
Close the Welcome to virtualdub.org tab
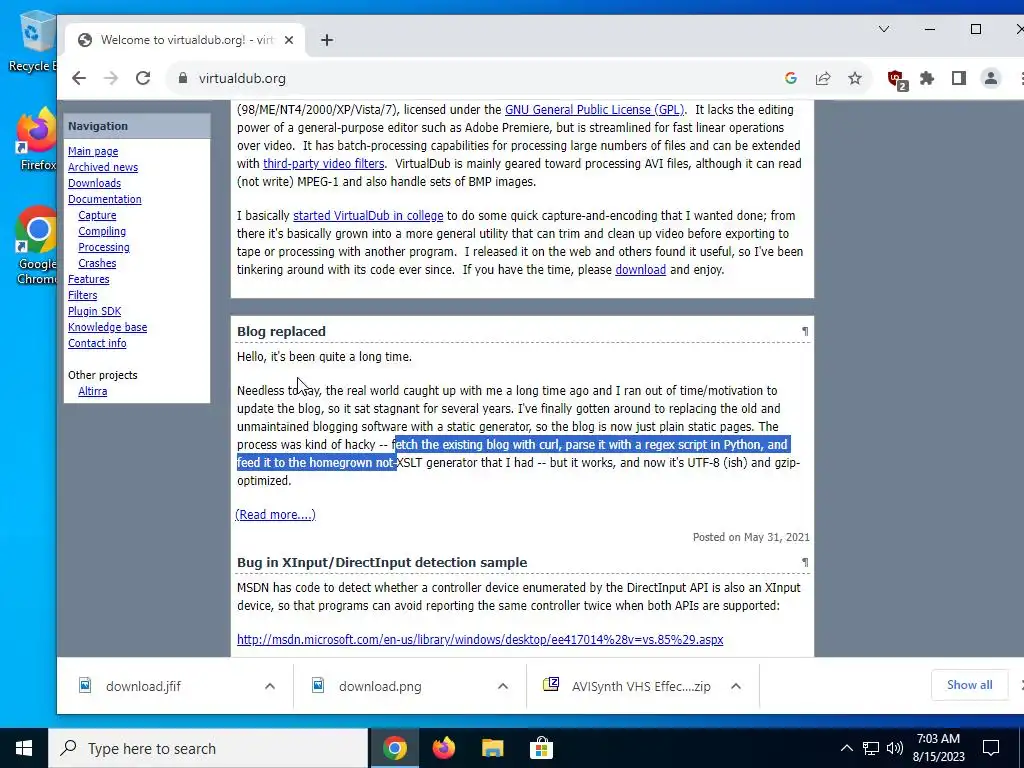(x=289, y=40)
